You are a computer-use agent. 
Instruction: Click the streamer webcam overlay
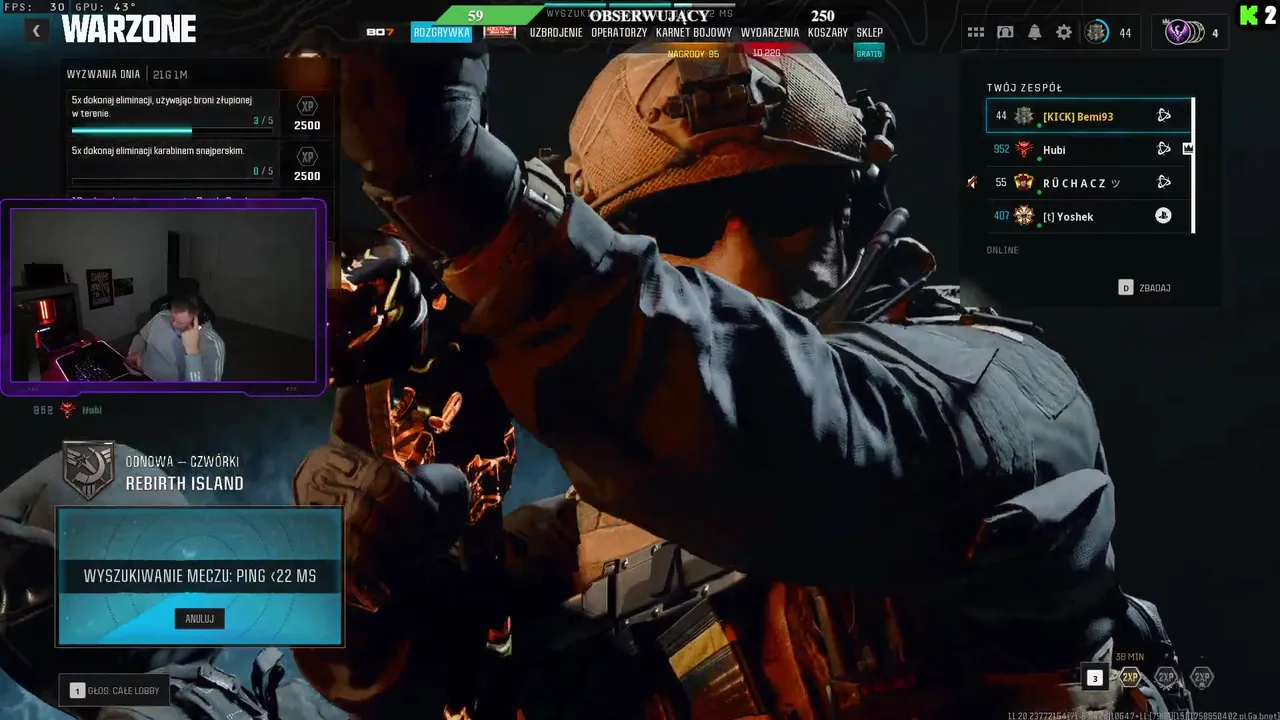click(163, 295)
